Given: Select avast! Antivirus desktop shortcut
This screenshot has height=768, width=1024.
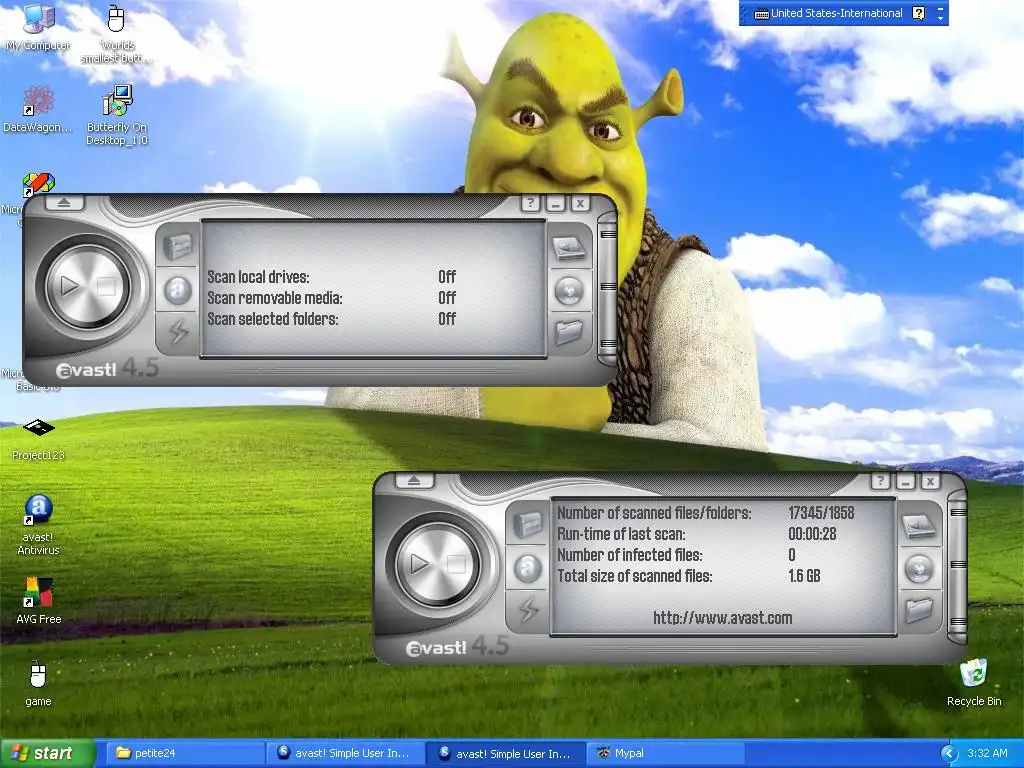Looking at the screenshot, I should [38, 526].
